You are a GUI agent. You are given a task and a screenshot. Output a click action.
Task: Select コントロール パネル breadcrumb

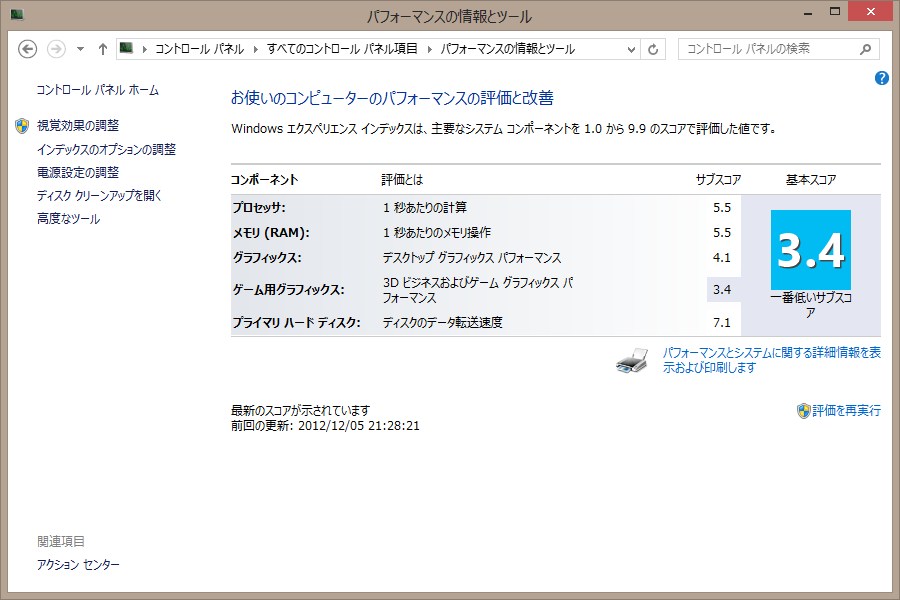coord(200,49)
